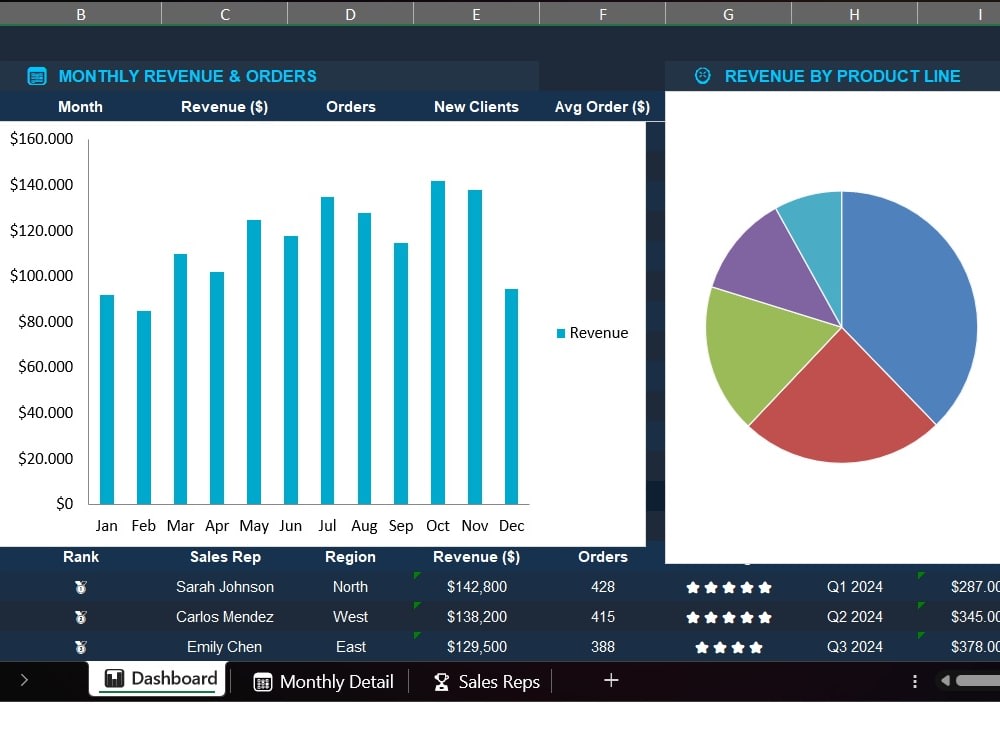The image size is (1000, 750).
Task: Click the 'Region' column heading
Action: pos(350,557)
